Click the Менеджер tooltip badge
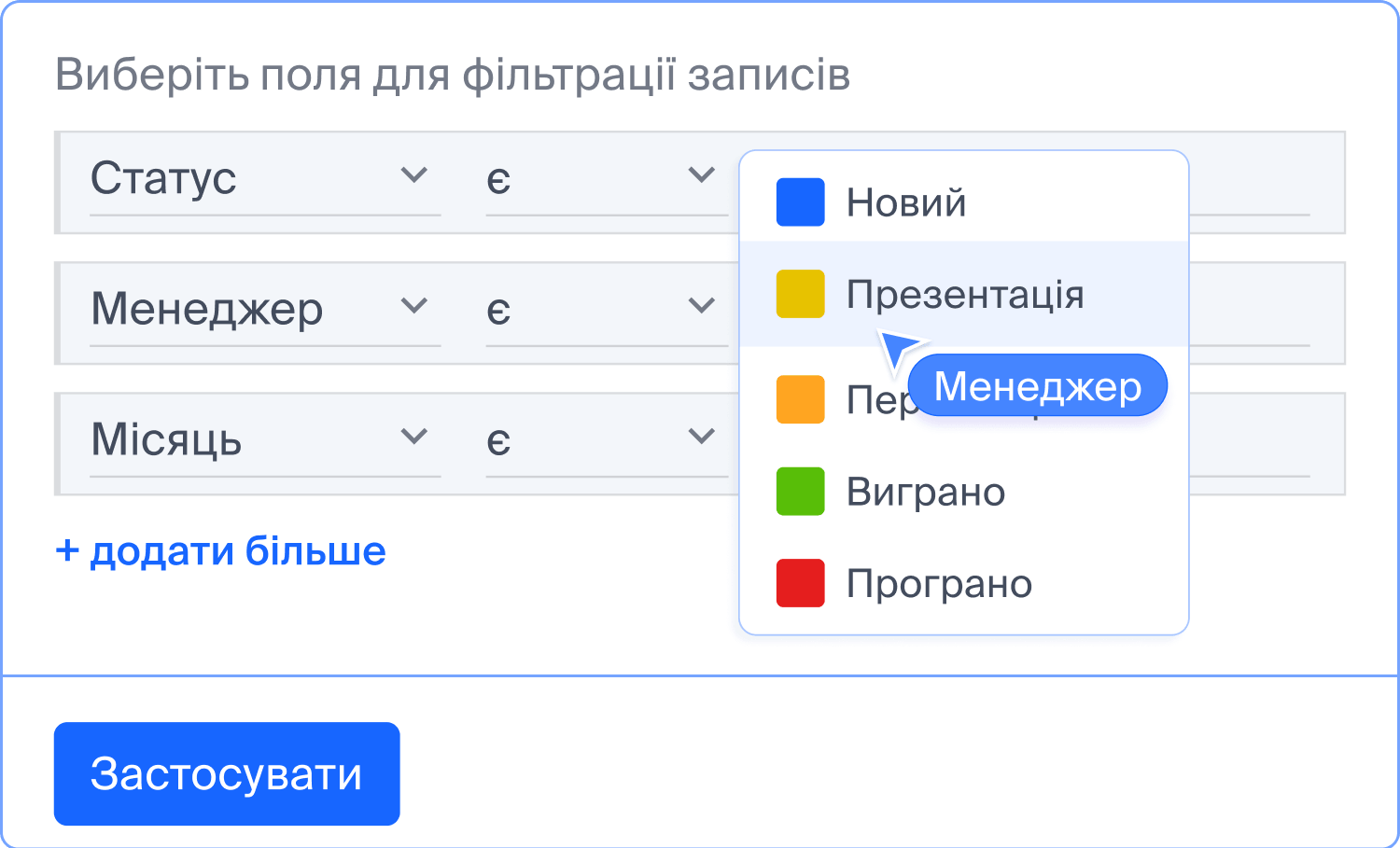The image size is (1400, 848). (1037, 384)
